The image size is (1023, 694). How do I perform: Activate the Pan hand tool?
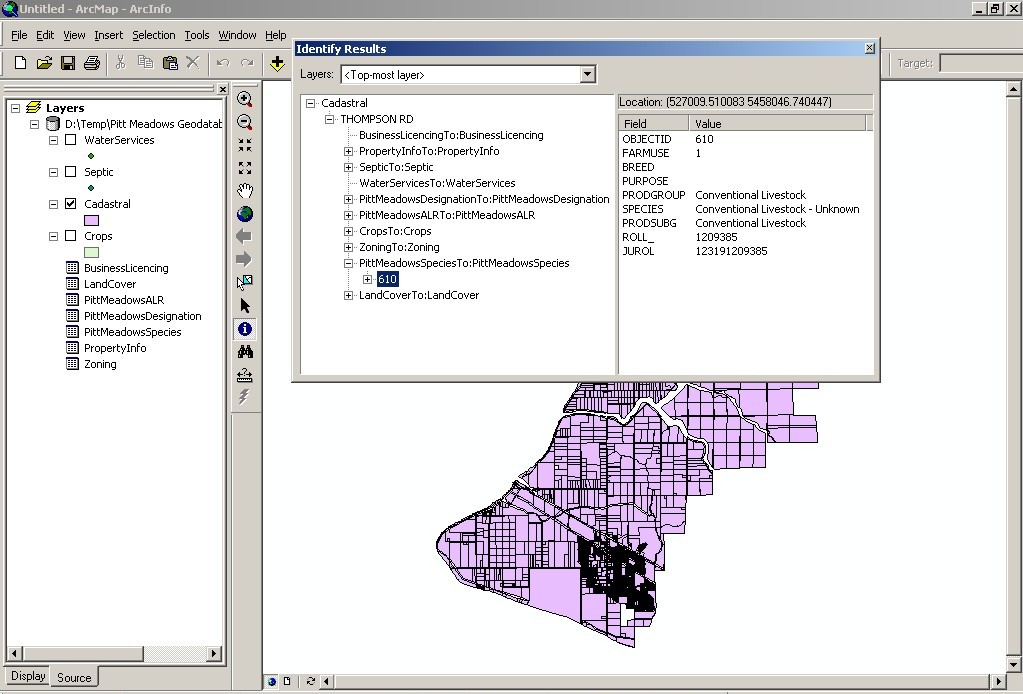[245, 191]
